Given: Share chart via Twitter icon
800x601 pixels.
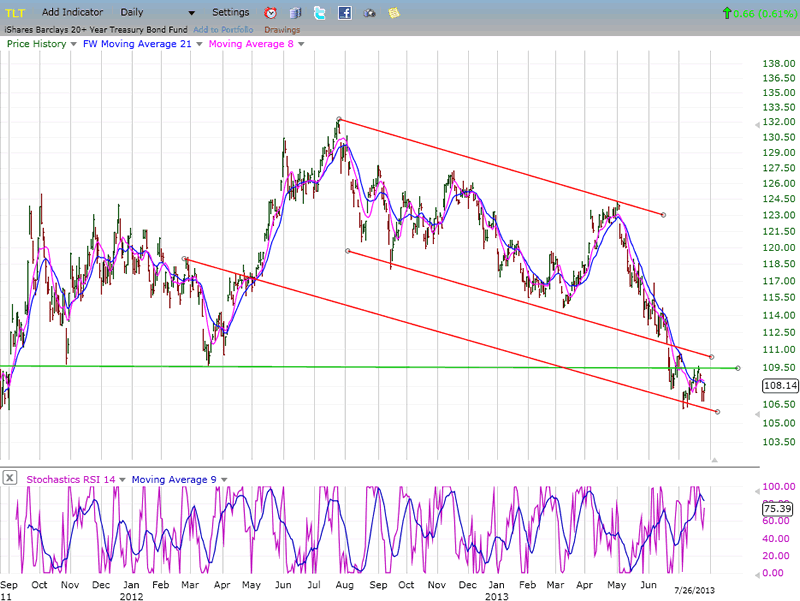Looking at the screenshot, I should 319,13.
